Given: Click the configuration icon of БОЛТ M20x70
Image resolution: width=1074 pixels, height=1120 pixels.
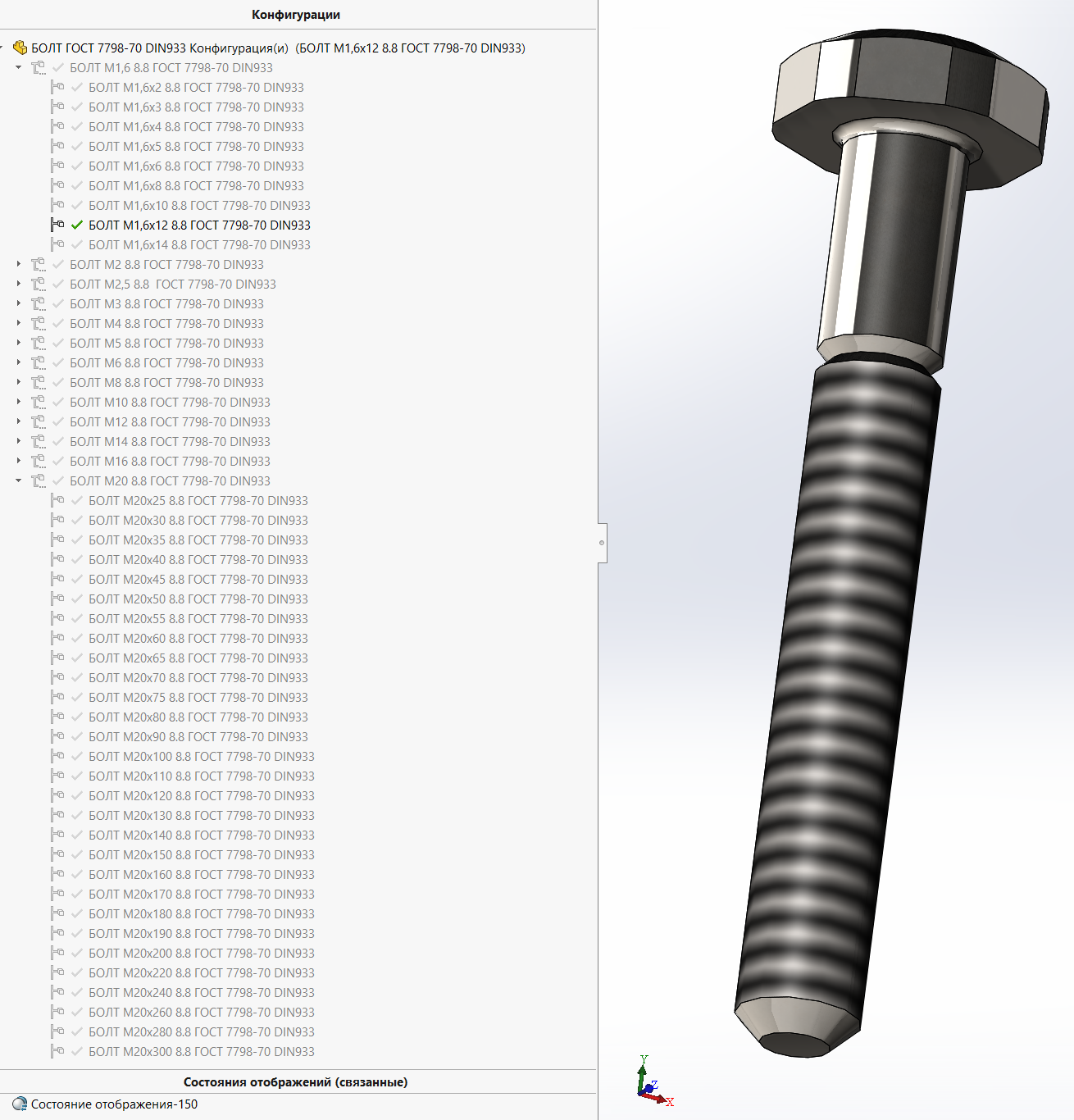Looking at the screenshot, I should click(x=57, y=677).
